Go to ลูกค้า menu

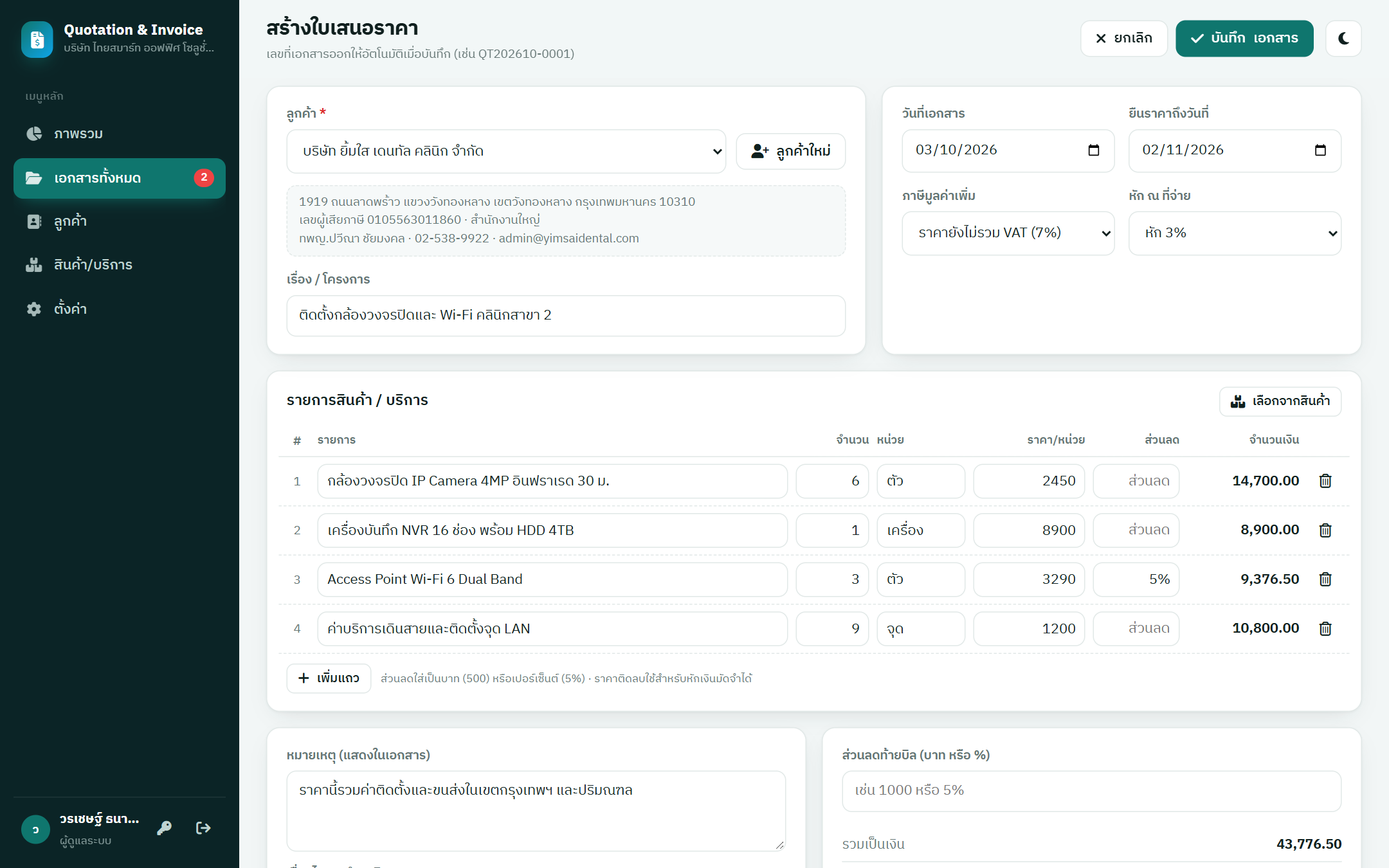[x=120, y=222]
